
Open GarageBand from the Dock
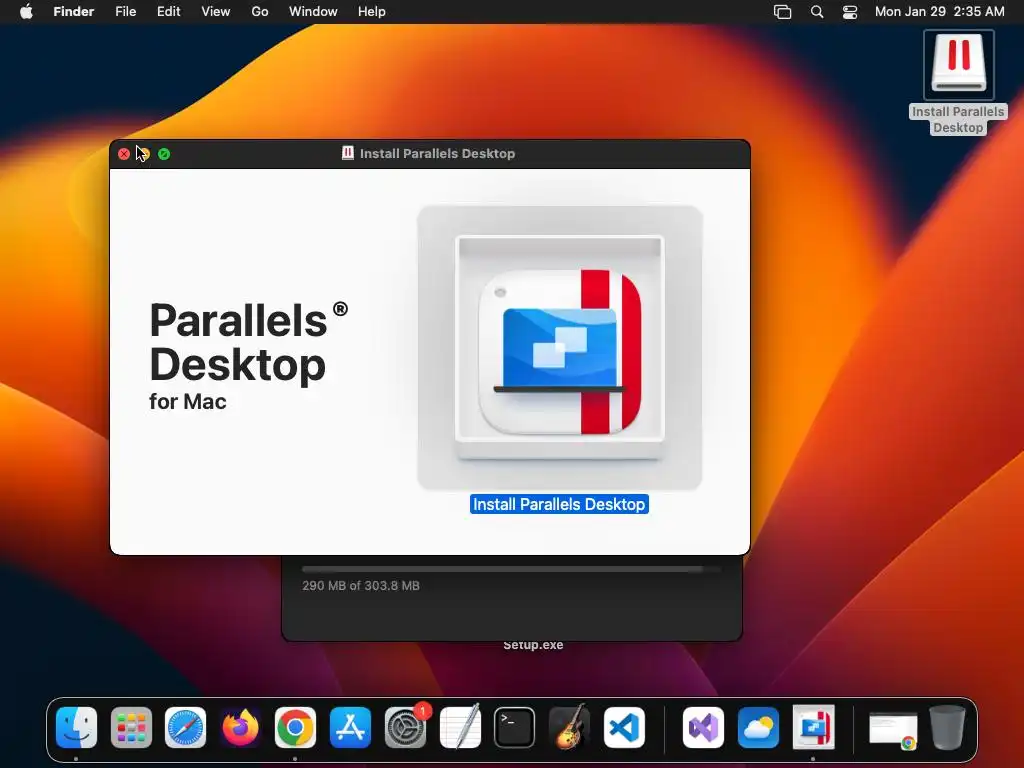tap(569, 728)
